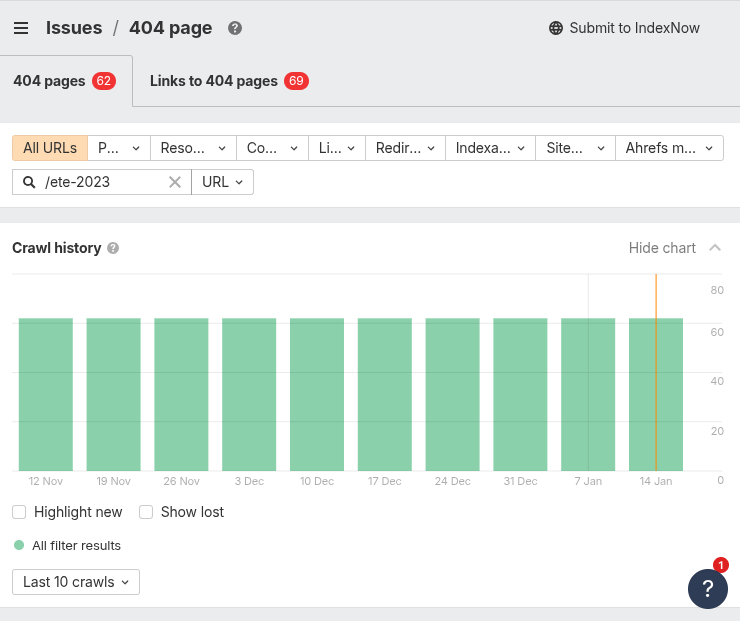Open Crawl history help tooltip icon

[x=113, y=248]
